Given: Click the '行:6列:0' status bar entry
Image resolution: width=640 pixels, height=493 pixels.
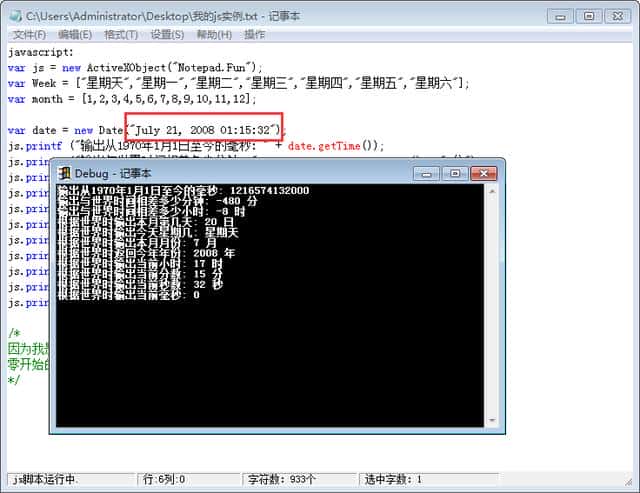Looking at the screenshot, I should tap(189, 479).
